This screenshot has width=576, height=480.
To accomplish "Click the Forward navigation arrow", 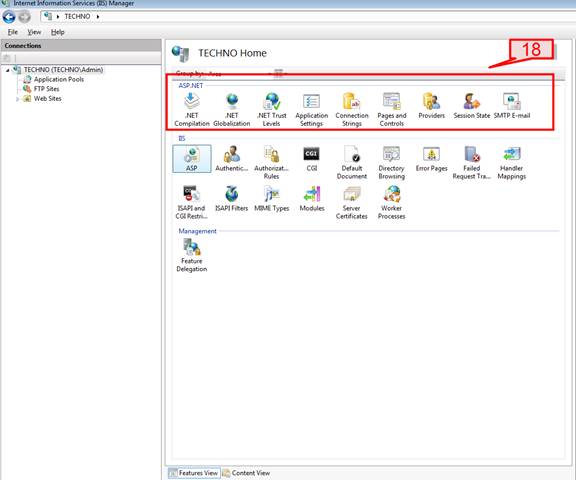I will (24, 17).
